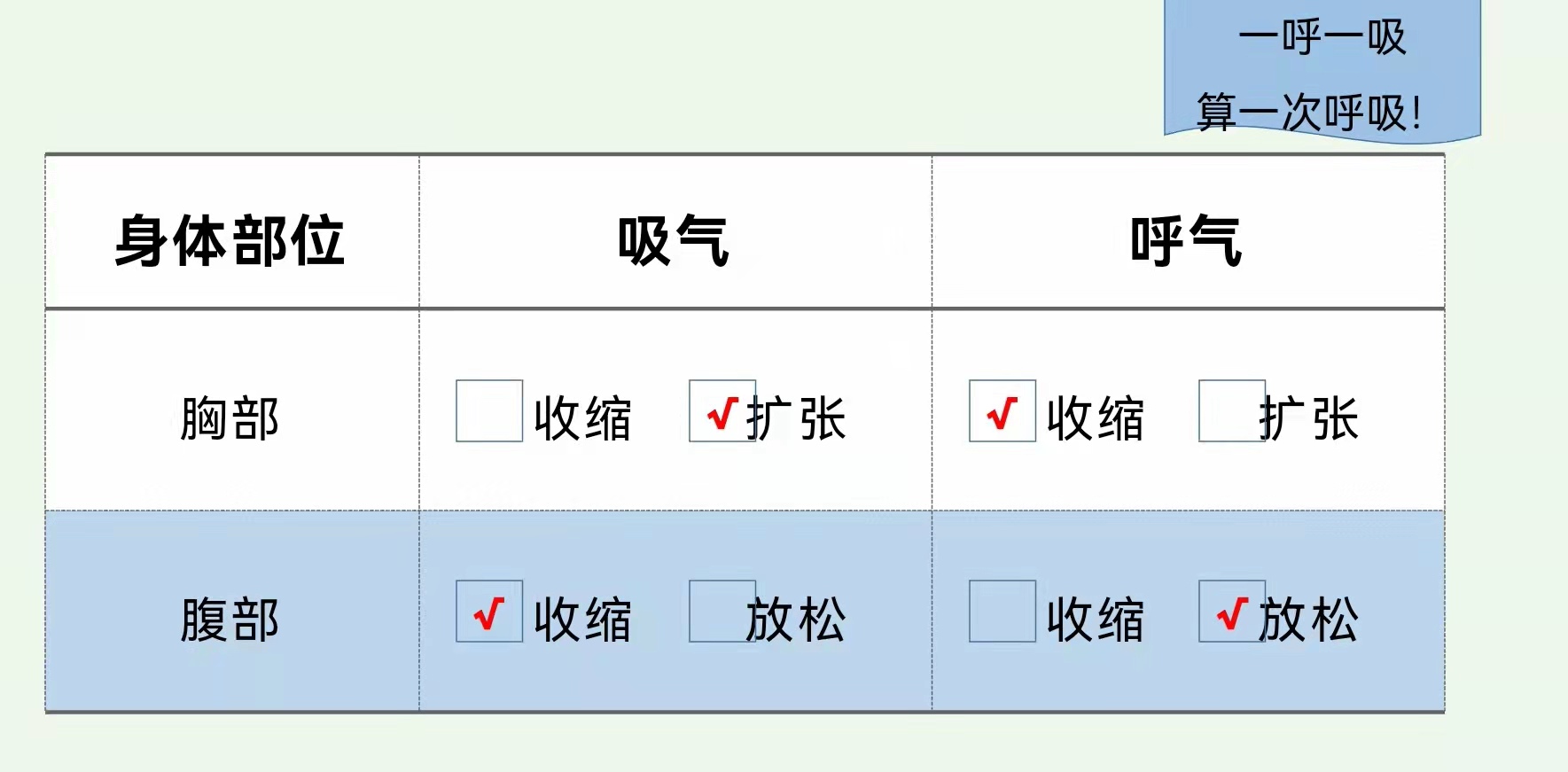
Task: Select the 呼气 column header
Action: coord(1186,241)
